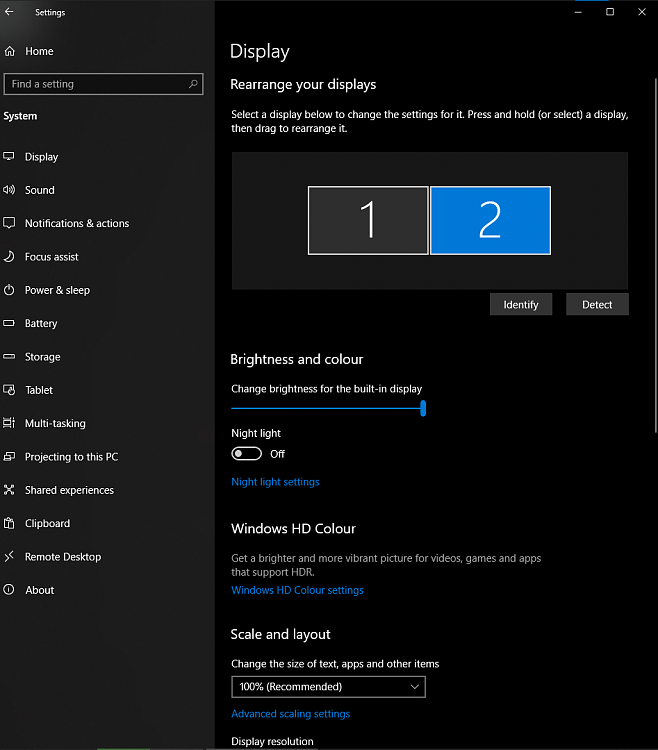Go to Projecting to this PC
The image size is (658, 750).
click(71, 457)
